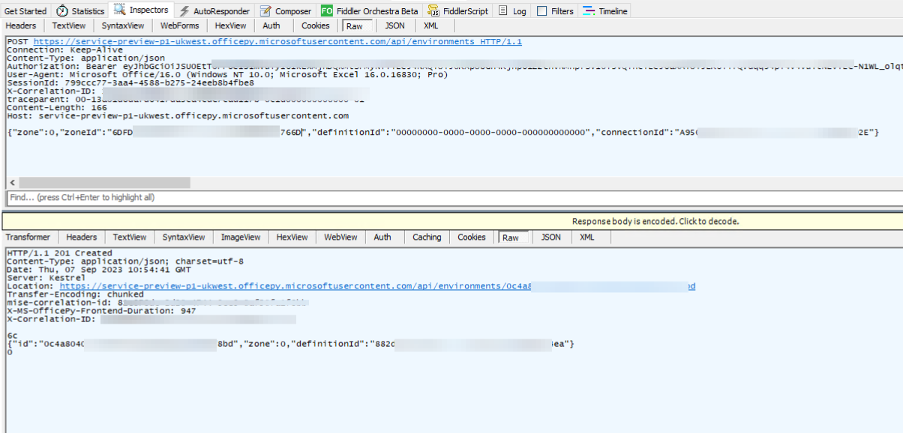Click the 'X-MS-OfficePy-Frontend-Duration: 947' line

click(101, 311)
